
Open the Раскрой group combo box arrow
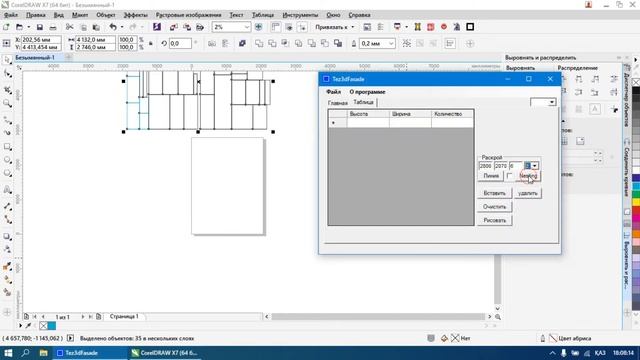pyautogui.click(x=535, y=166)
